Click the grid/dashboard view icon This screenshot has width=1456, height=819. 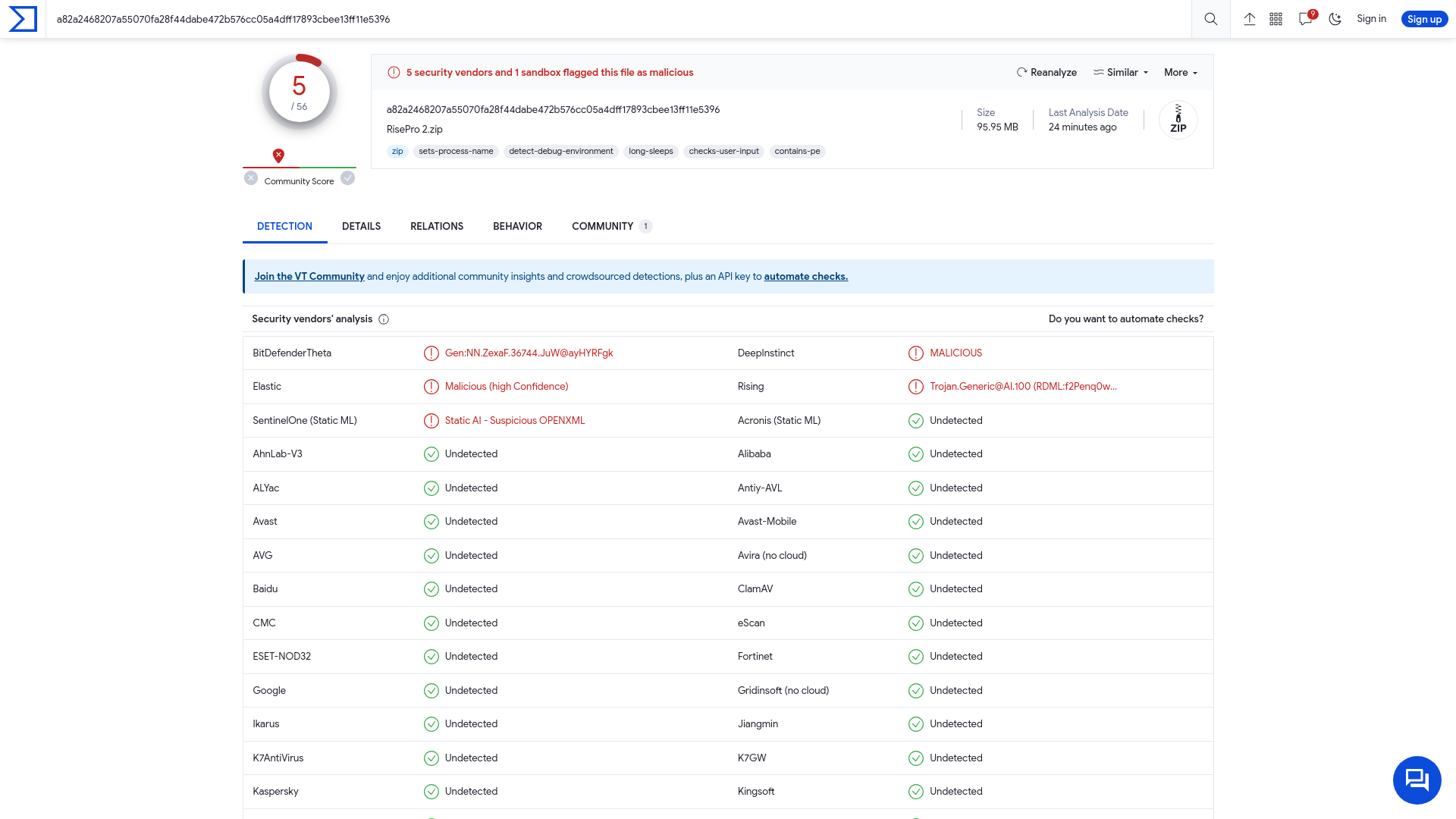(x=1277, y=19)
